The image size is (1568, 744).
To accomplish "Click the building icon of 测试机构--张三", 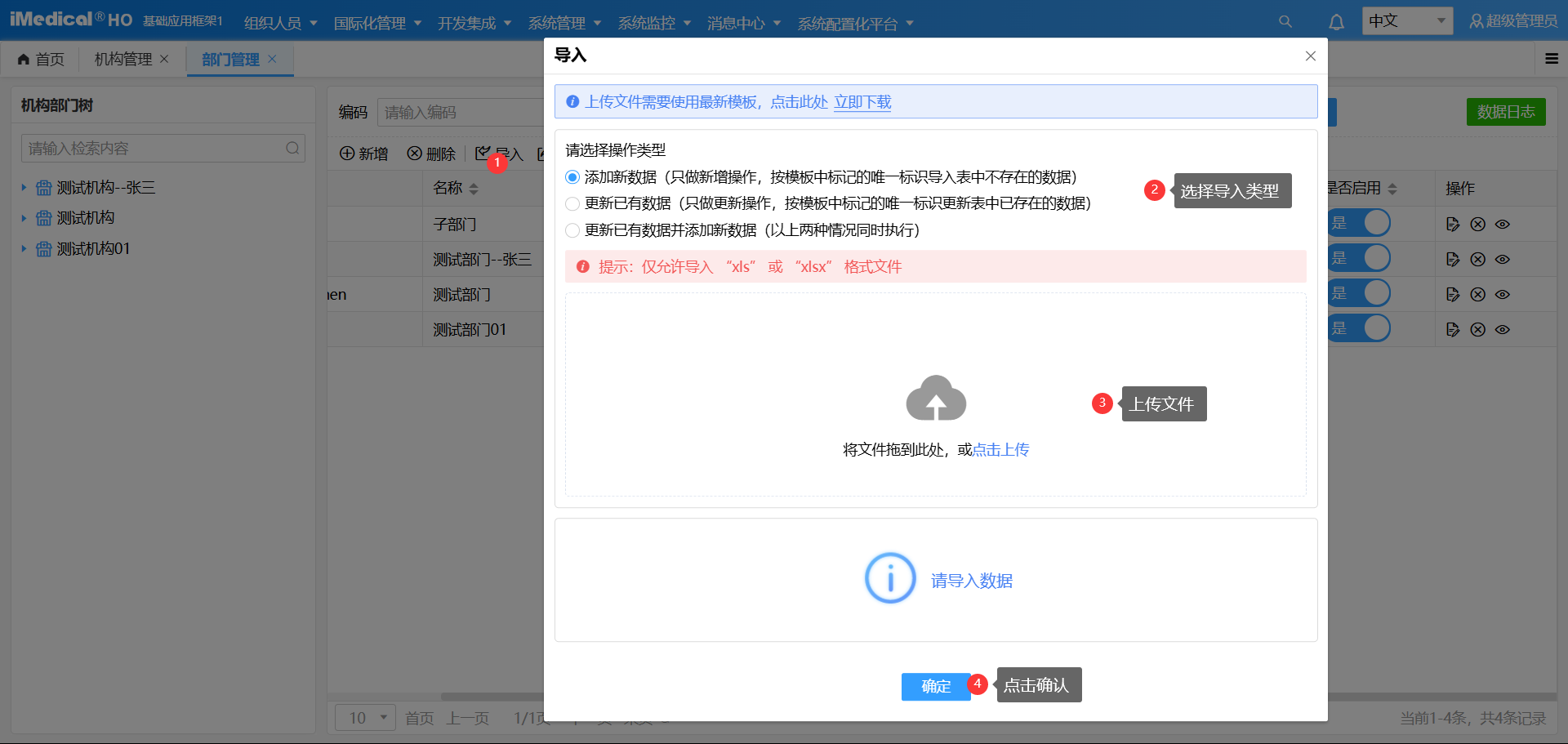I will click(44, 188).
